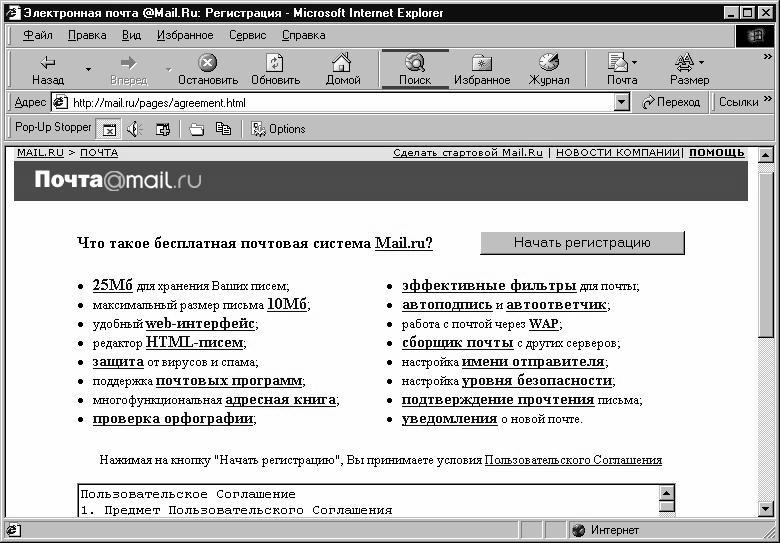This screenshot has height=543, width=780.
Task: Click Сделать стартовой Mail.Ru link
Action: point(468,153)
